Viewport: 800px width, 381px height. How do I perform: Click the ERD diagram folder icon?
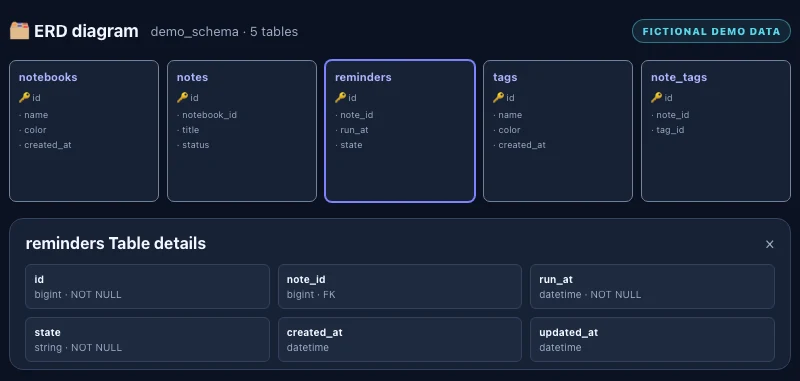pos(19,31)
